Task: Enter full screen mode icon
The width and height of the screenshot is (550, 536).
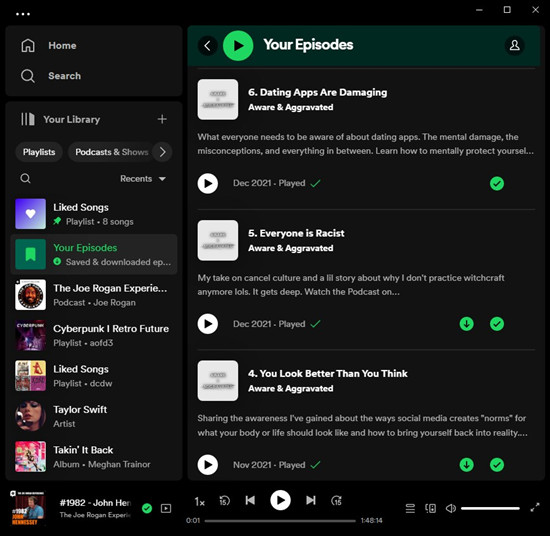Action: coord(535,507)
